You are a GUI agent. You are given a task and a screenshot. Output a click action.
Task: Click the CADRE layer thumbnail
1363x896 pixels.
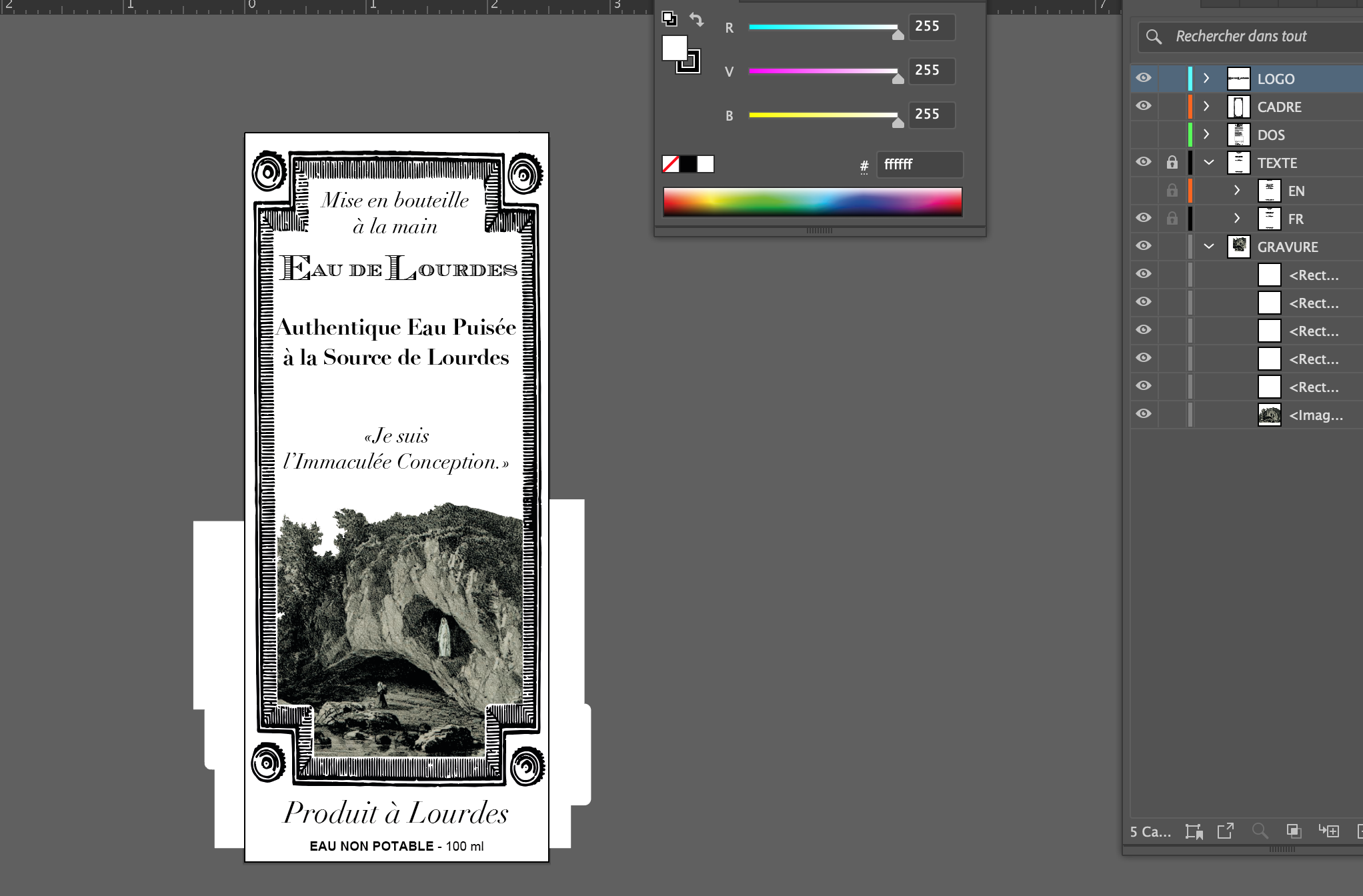coord(1239,107)
